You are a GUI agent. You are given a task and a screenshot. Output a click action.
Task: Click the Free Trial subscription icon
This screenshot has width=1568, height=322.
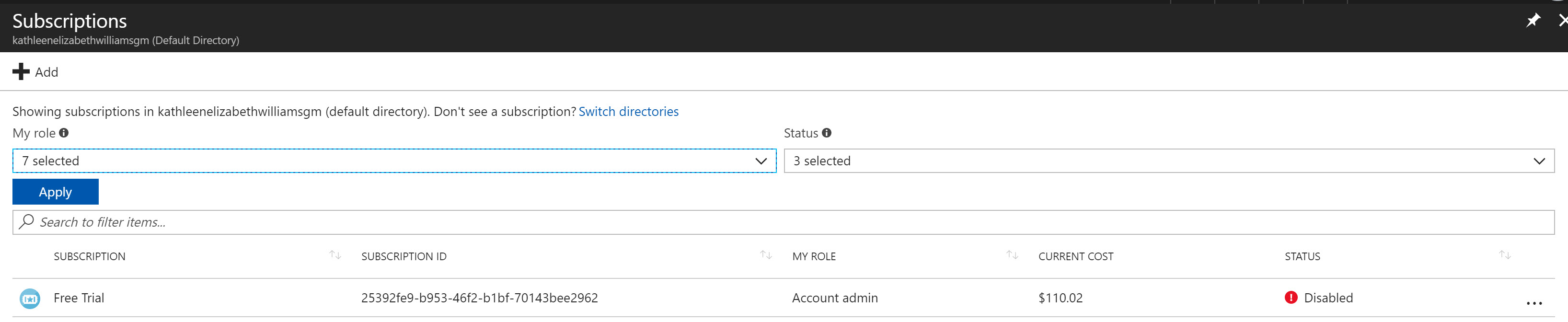coord(30,298)
